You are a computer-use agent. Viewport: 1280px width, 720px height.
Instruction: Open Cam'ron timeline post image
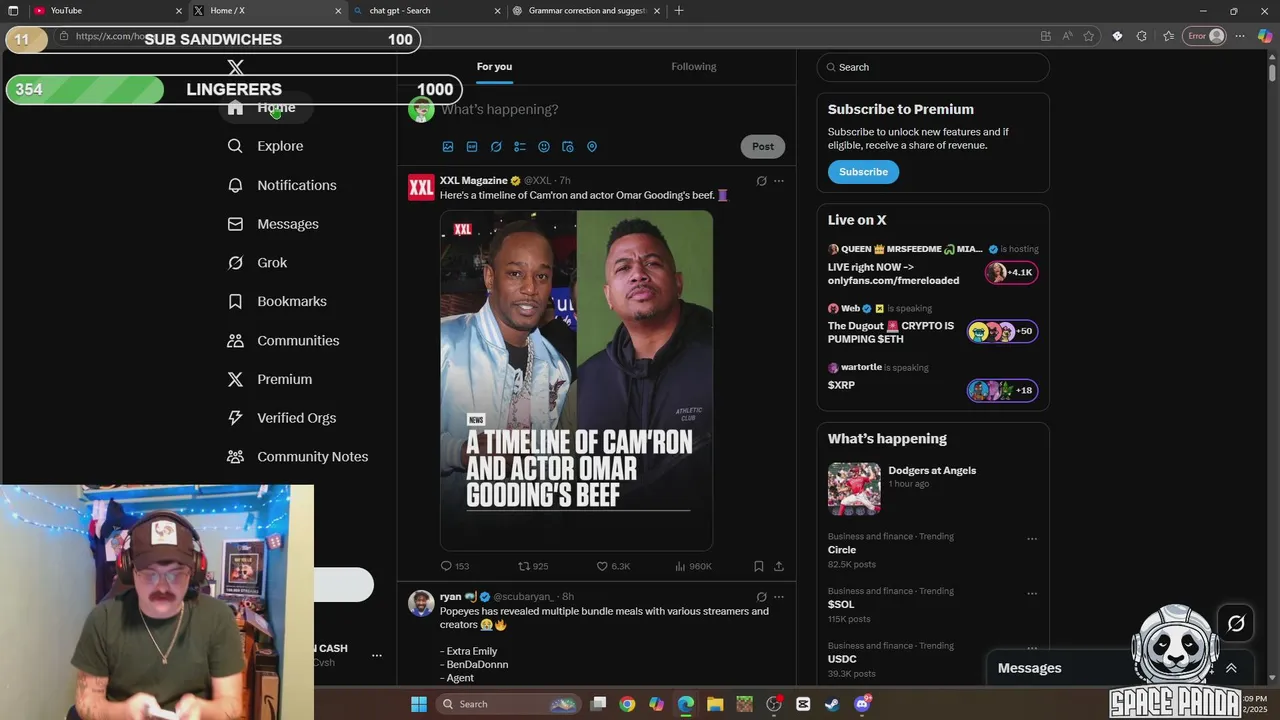click(576, 380)
